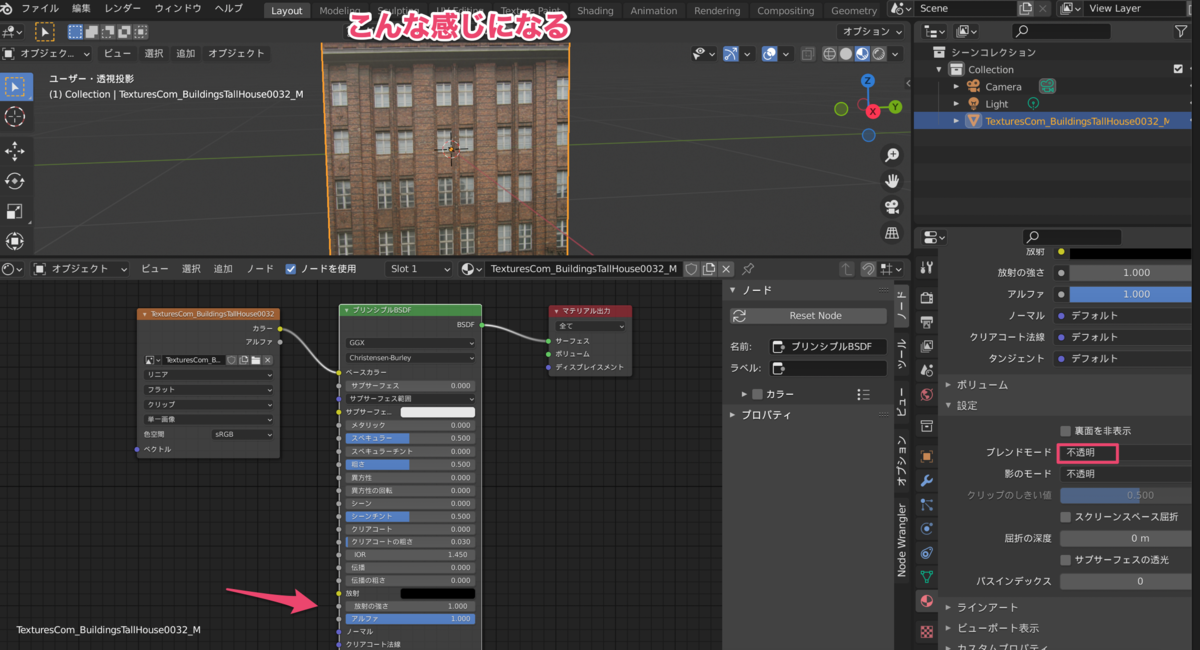
Task: Expand the Camera item in outliner
Action: (957, 87)
